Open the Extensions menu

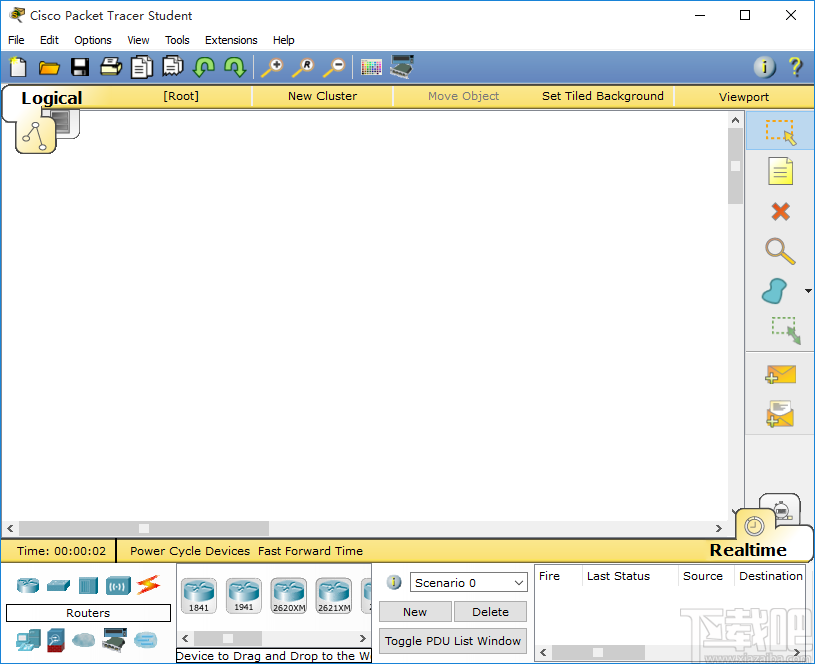(x=231, y=40)
